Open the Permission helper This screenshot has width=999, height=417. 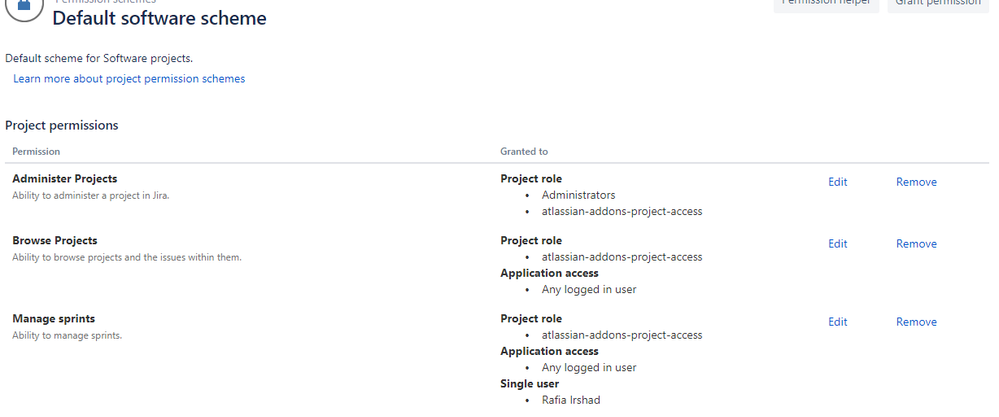pyautogui.click(x=826, y=5)
